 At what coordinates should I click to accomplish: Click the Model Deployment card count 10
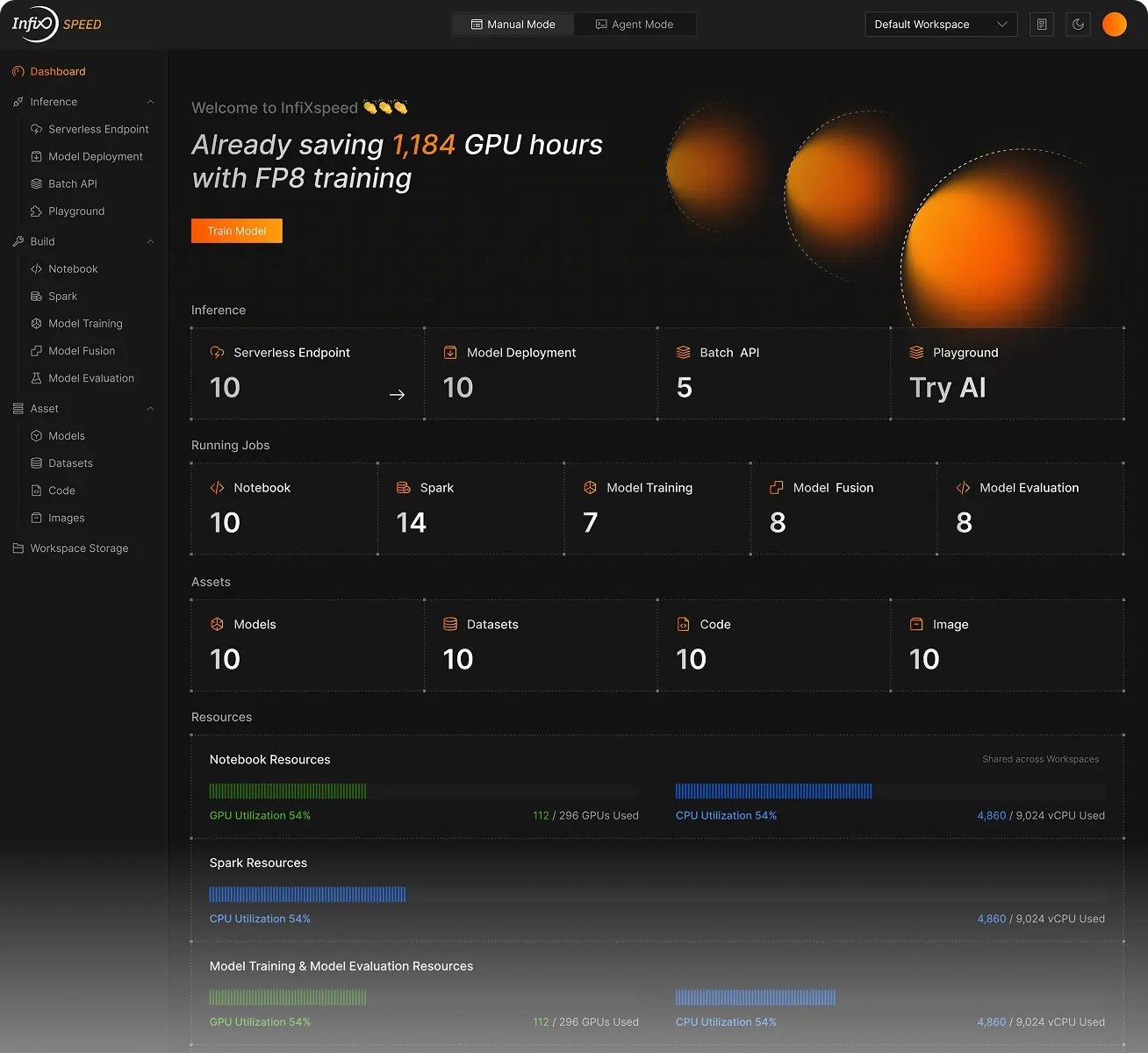pos(458,388)
